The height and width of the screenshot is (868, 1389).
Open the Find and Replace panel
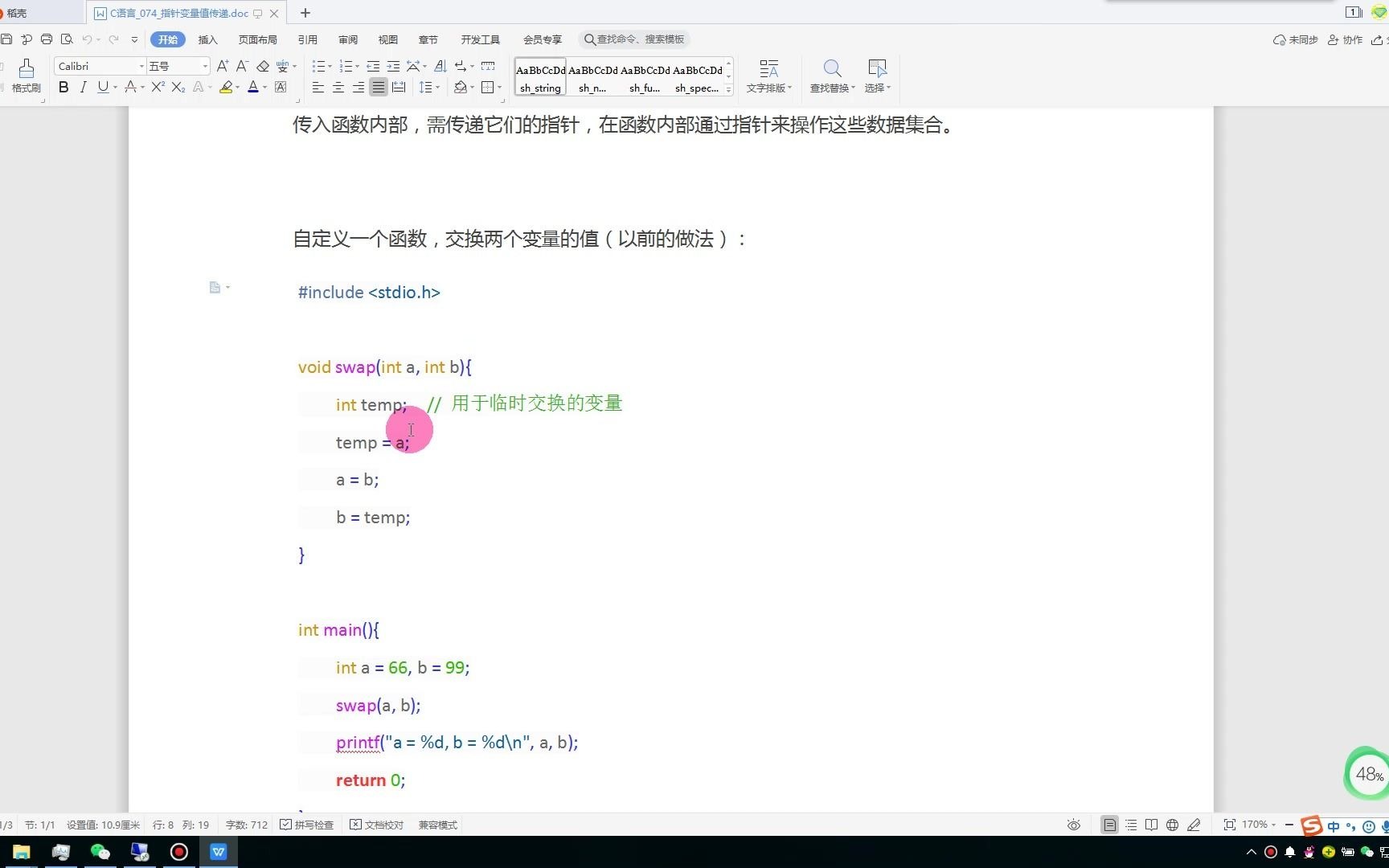point(830,76)
